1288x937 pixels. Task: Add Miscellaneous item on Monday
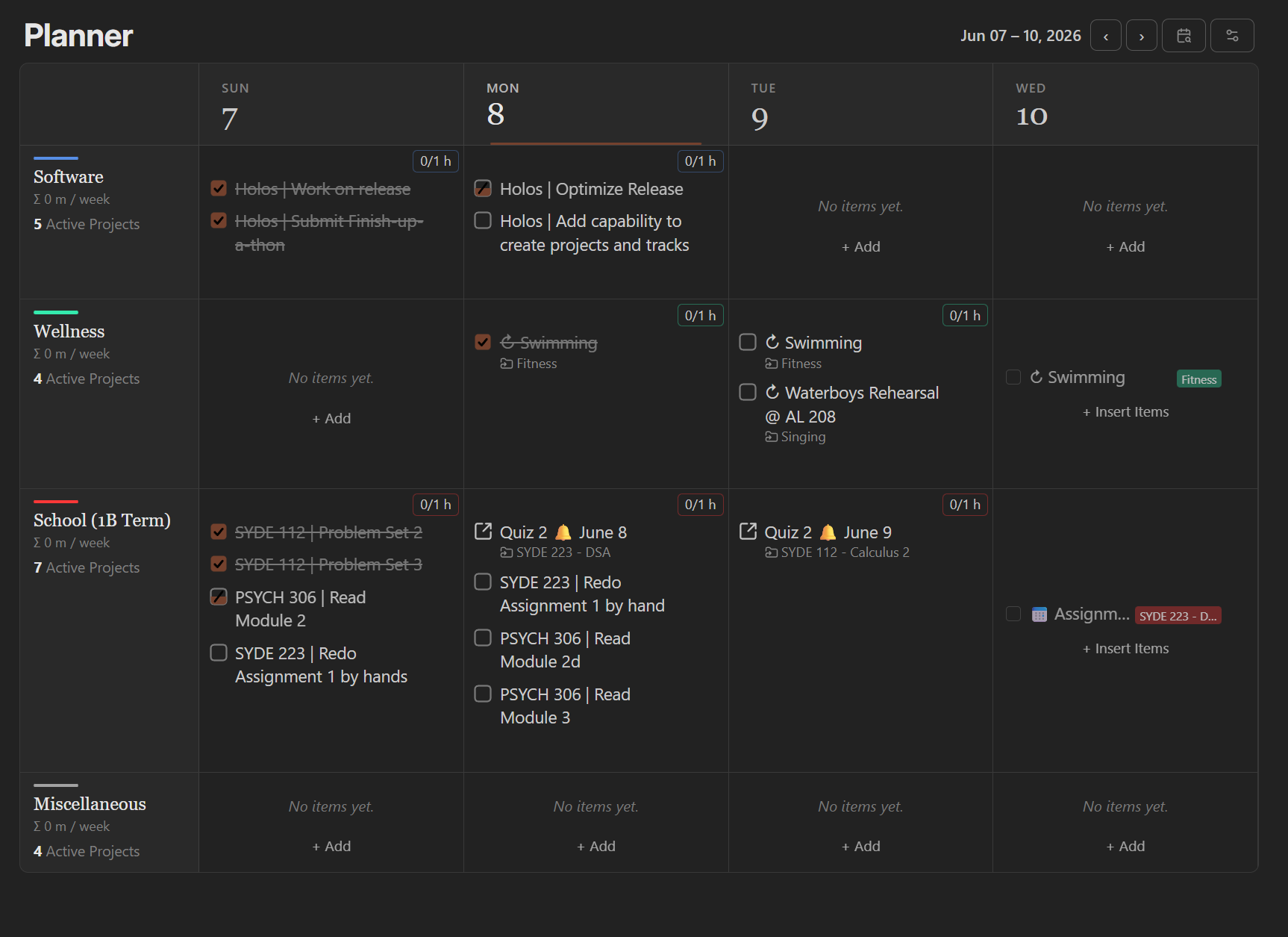point(595,846)
